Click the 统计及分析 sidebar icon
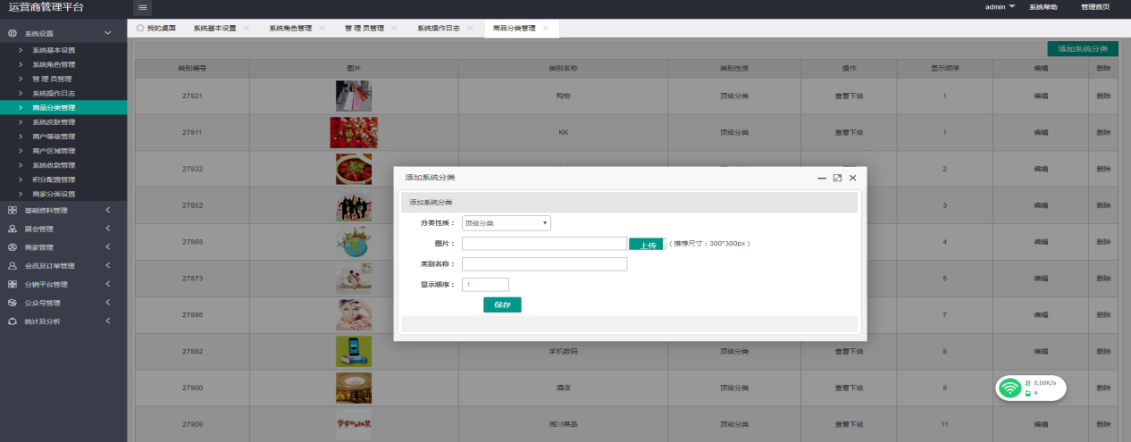 coord(13,321)
